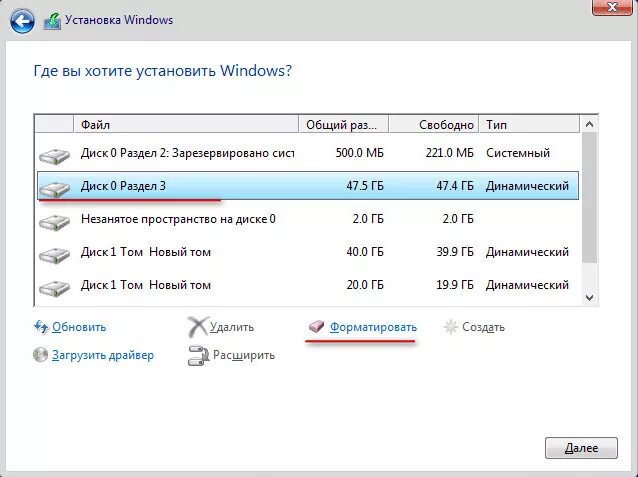
Task: Click the Refresh (Обновить) icon
Action: [x=41, y=327]
